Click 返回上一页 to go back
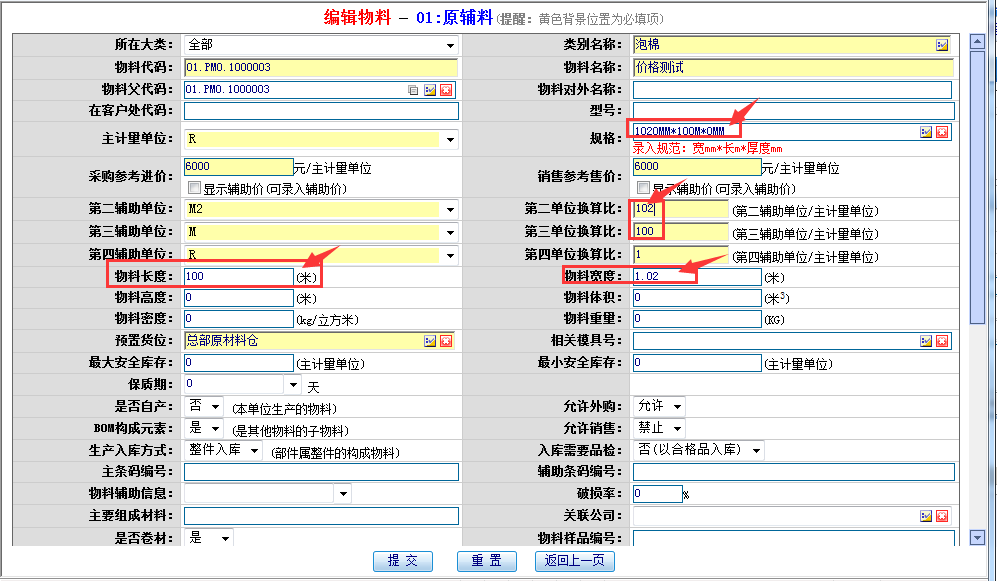 pyautogui.click(x=575, y=561)
